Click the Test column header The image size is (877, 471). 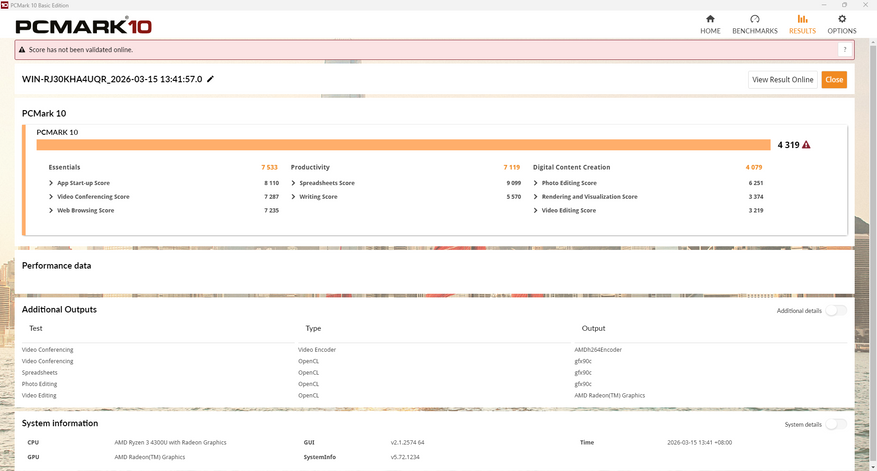click(36, 328)
